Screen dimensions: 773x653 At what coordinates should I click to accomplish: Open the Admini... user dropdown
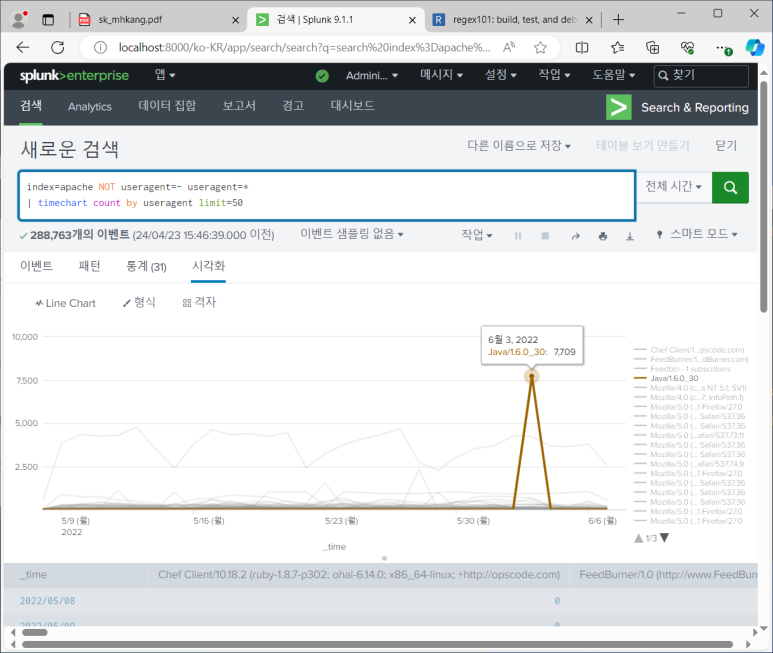click(x=372, y=76)
